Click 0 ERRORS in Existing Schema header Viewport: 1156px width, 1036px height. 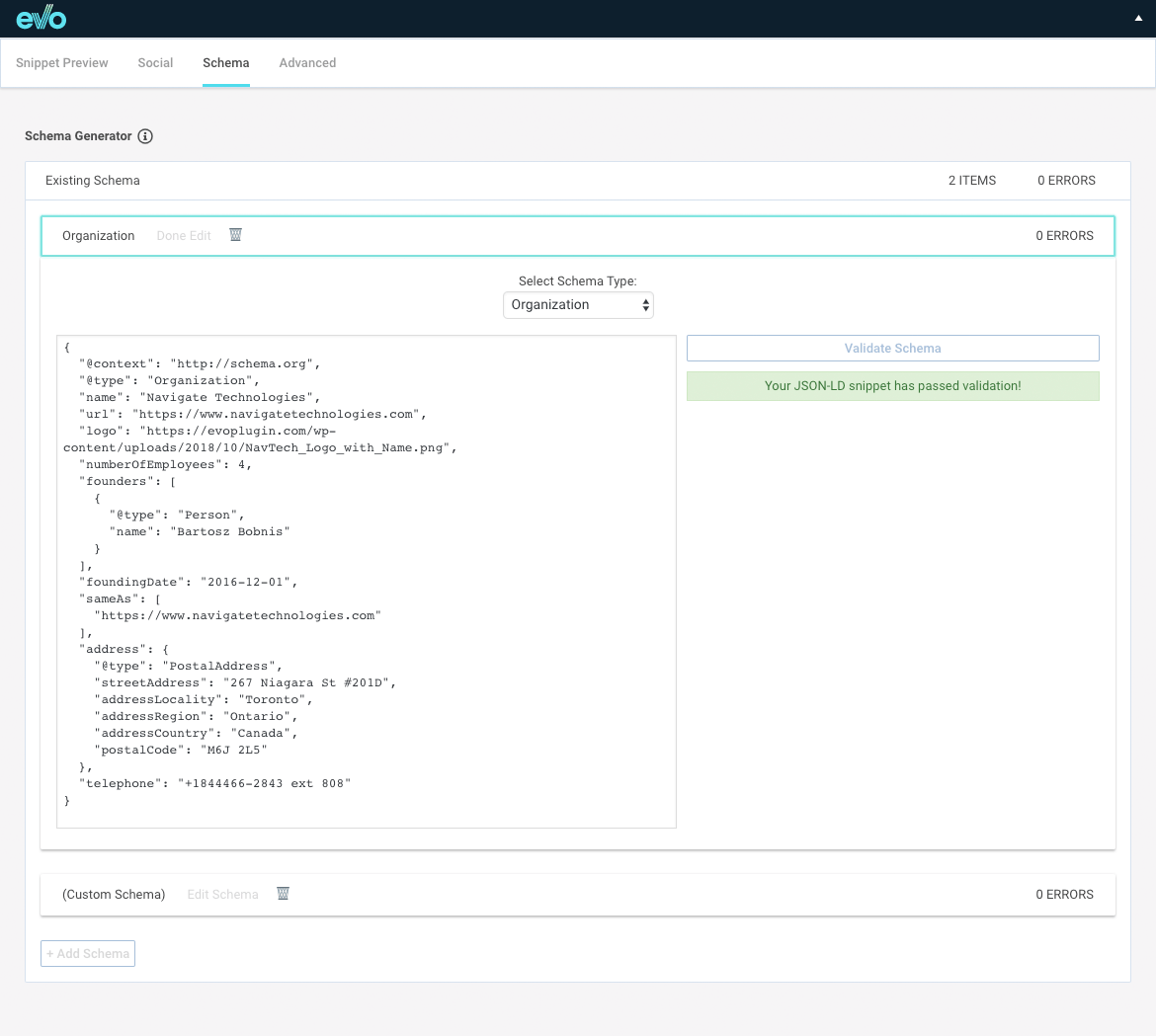click(x=1066, y=181)
